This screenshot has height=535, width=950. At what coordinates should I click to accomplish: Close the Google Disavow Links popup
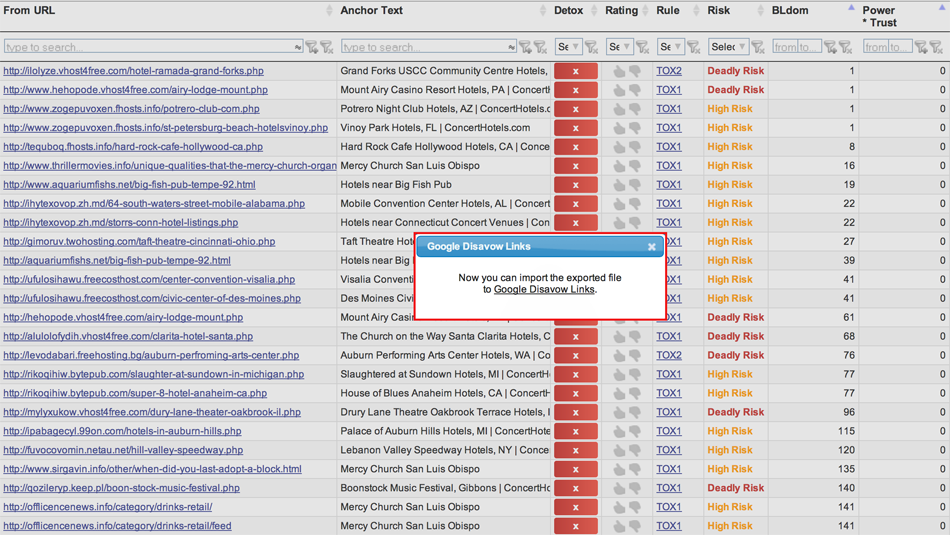tap(651, 247)
